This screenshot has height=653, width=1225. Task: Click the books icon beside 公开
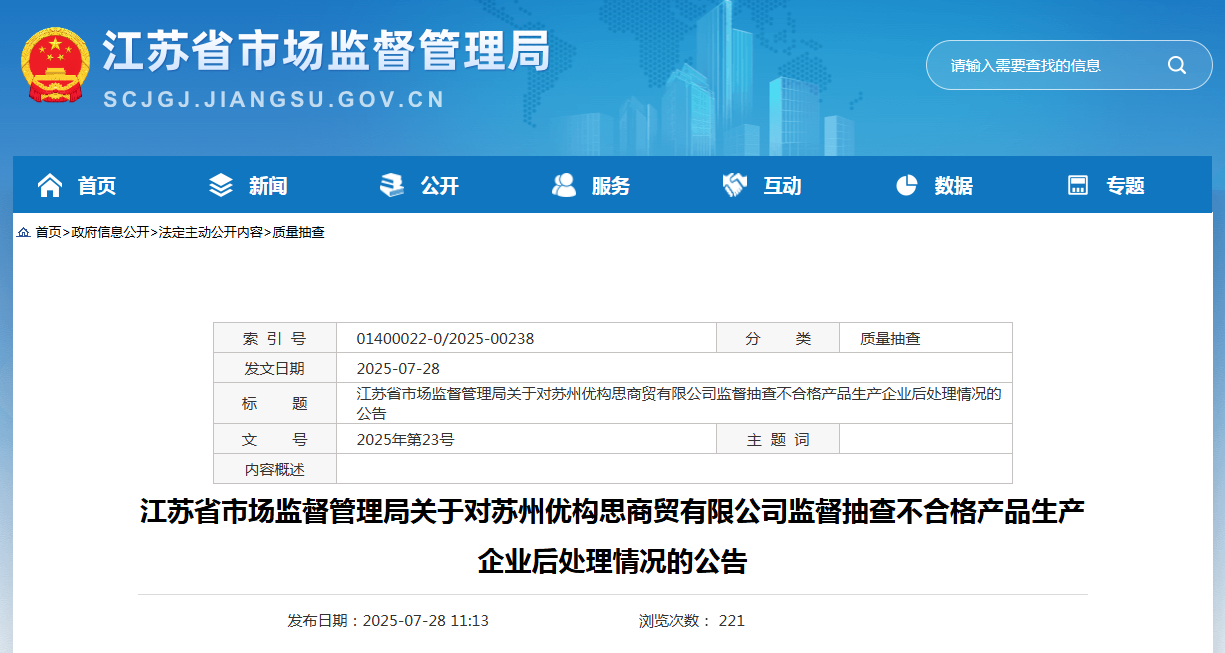[392, 185]
